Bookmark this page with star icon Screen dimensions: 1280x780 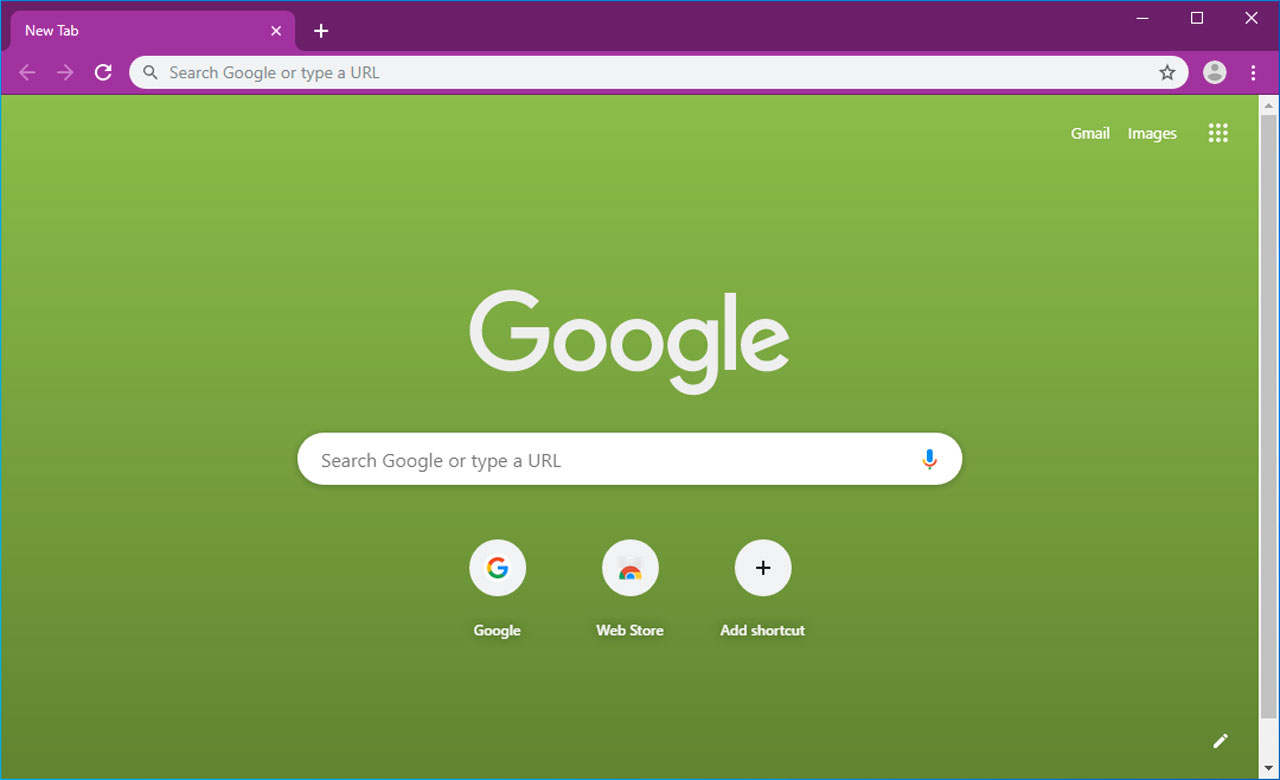coord(1167,72)
